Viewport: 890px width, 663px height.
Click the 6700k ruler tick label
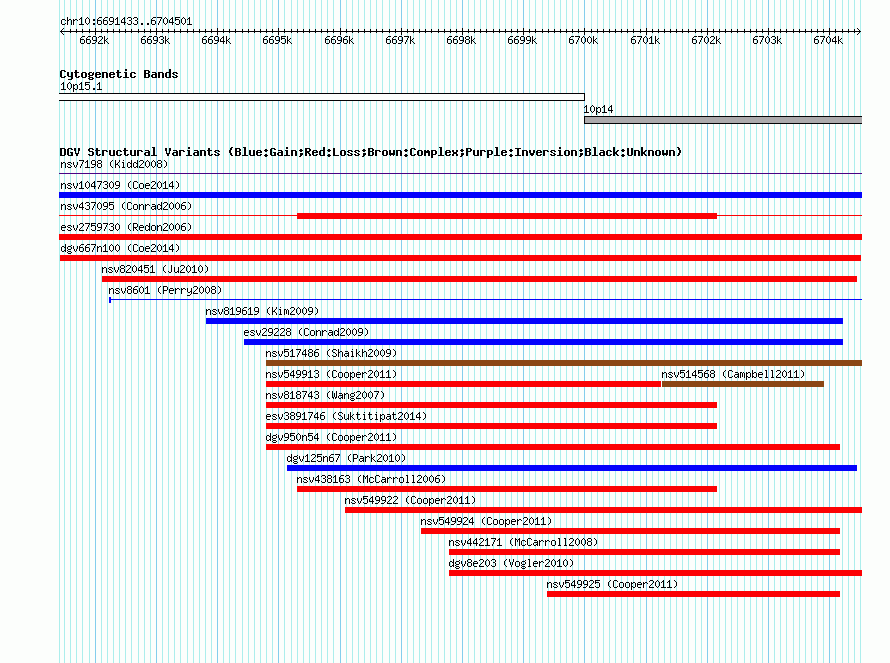pos(583,41)
